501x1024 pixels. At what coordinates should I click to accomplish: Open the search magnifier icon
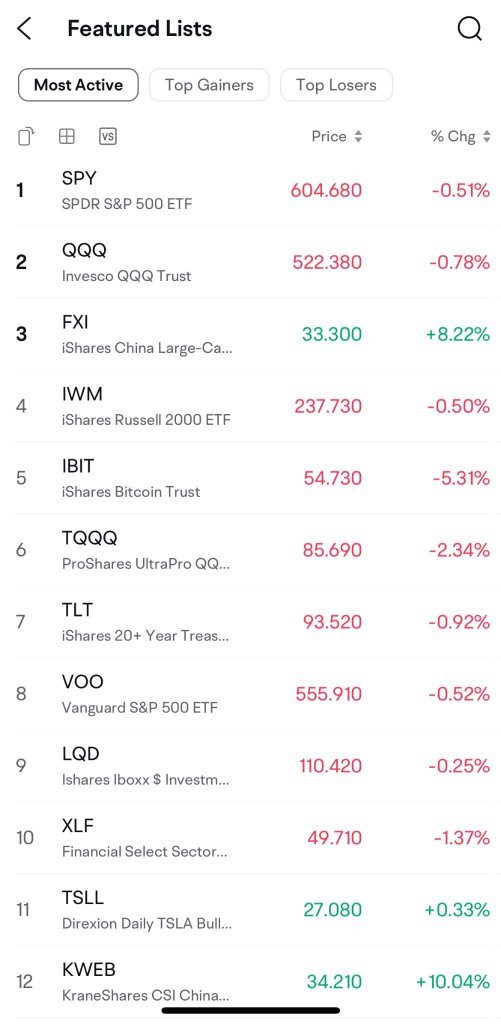[x=469, y=29]
